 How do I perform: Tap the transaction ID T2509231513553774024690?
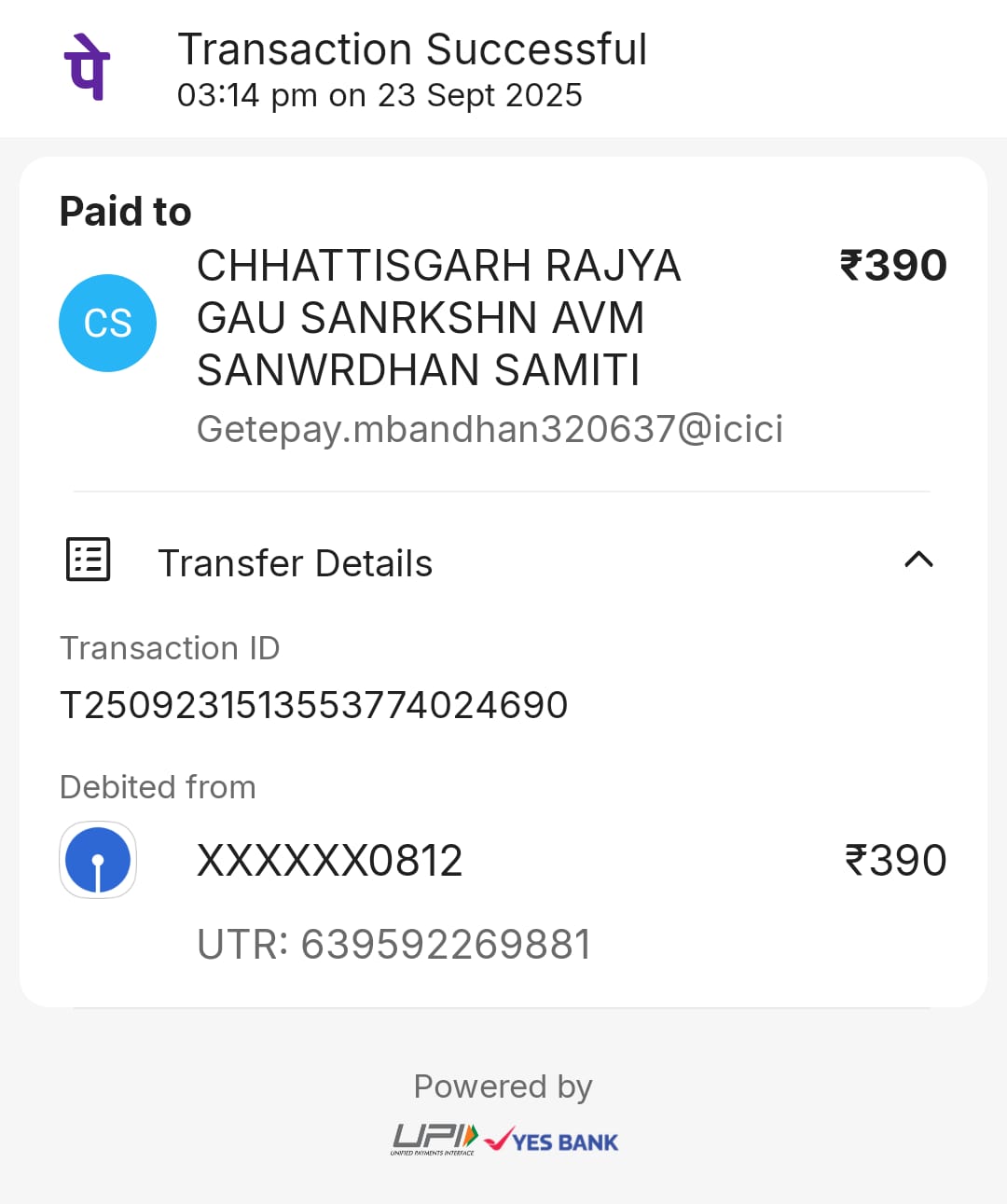coord(313,705)
